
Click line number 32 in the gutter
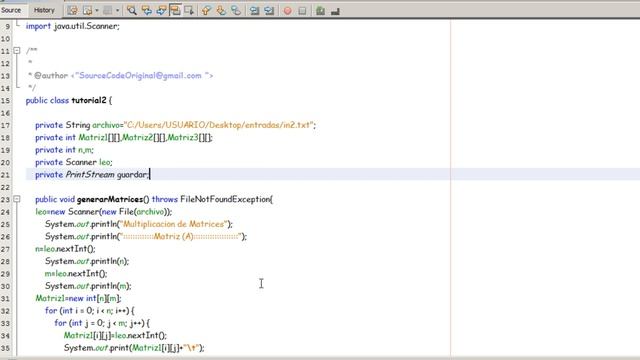click(5, 311)
